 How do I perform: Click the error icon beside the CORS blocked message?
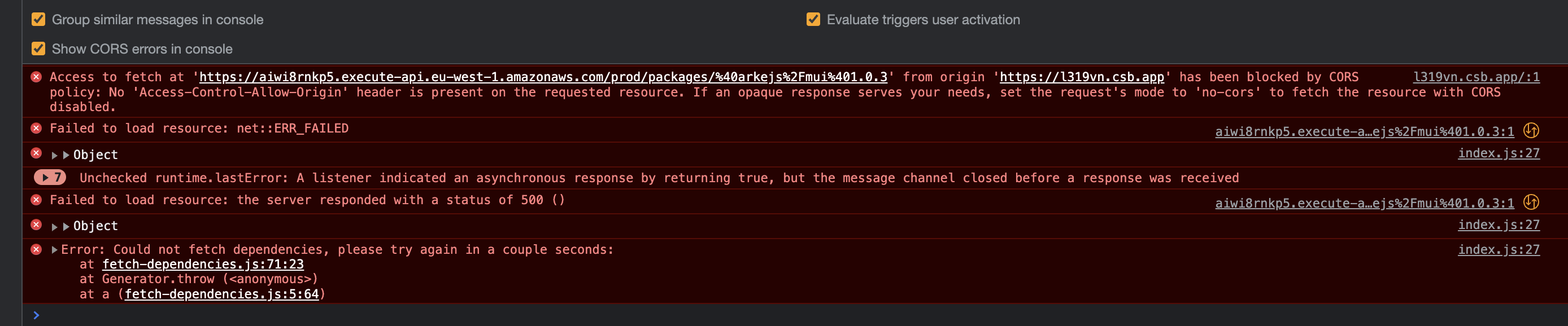pos(36,77)
